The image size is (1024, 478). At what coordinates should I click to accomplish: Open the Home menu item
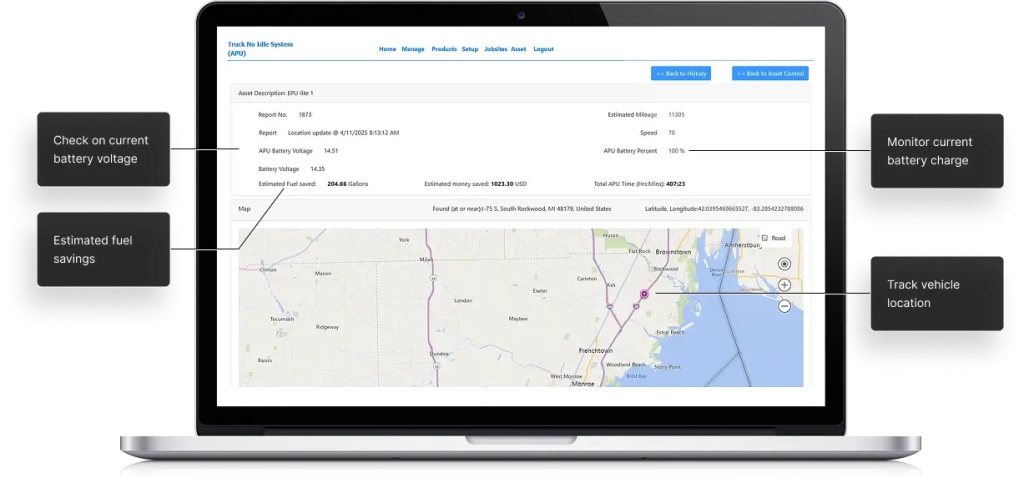pos(387,49)
